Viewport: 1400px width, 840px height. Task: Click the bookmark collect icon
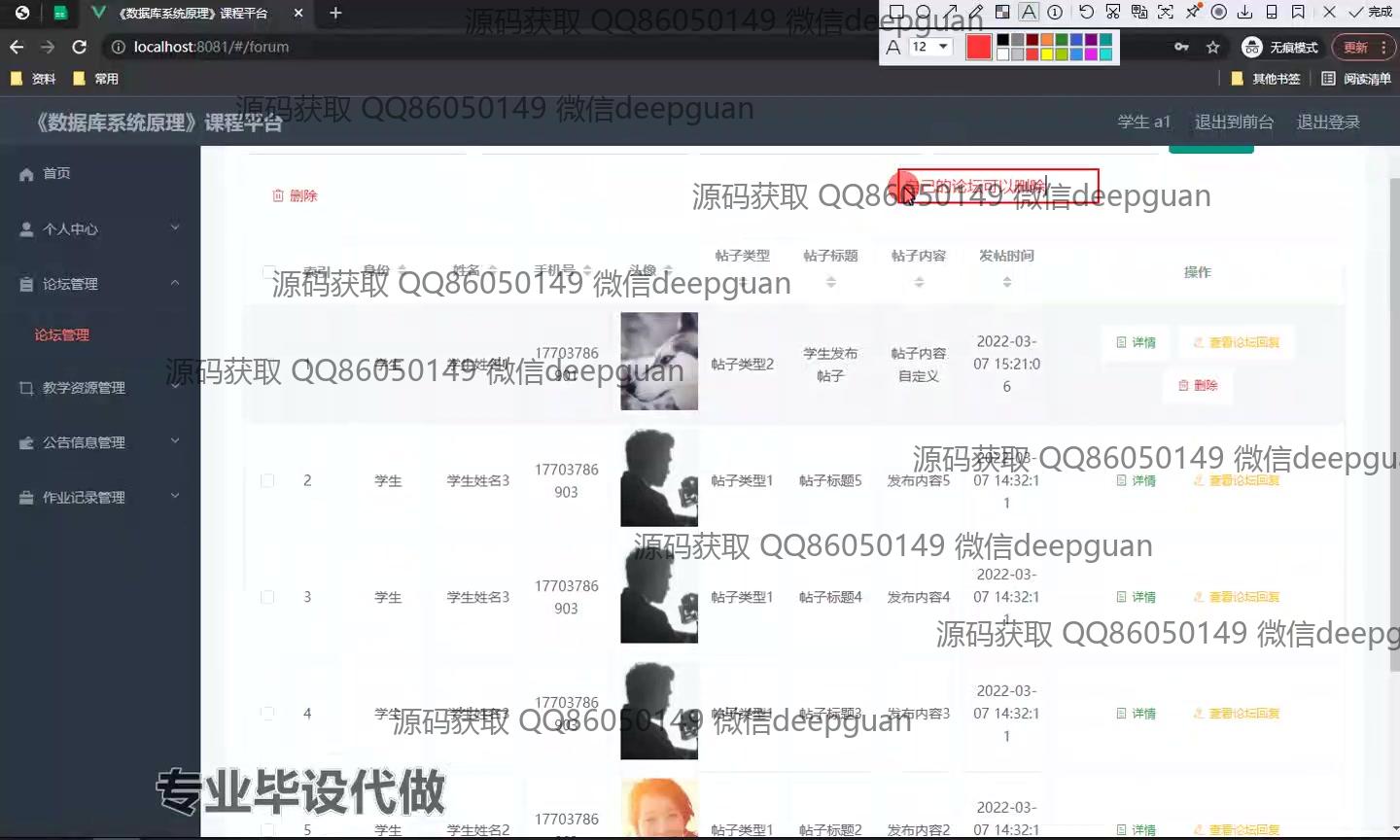pyautogui.click(x=1298, y=12)
